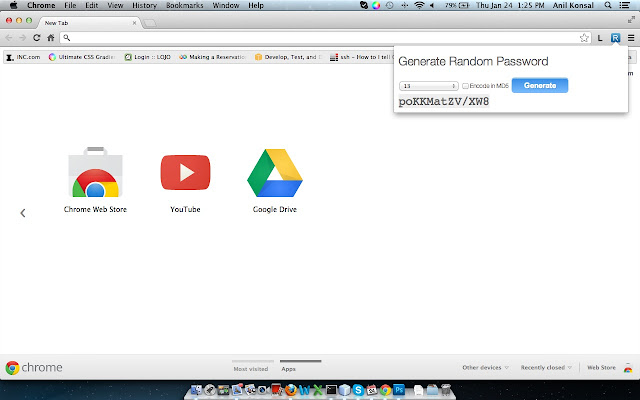
Task: Select the generated password text poKKMatZV/XW8
Action: 444,101
